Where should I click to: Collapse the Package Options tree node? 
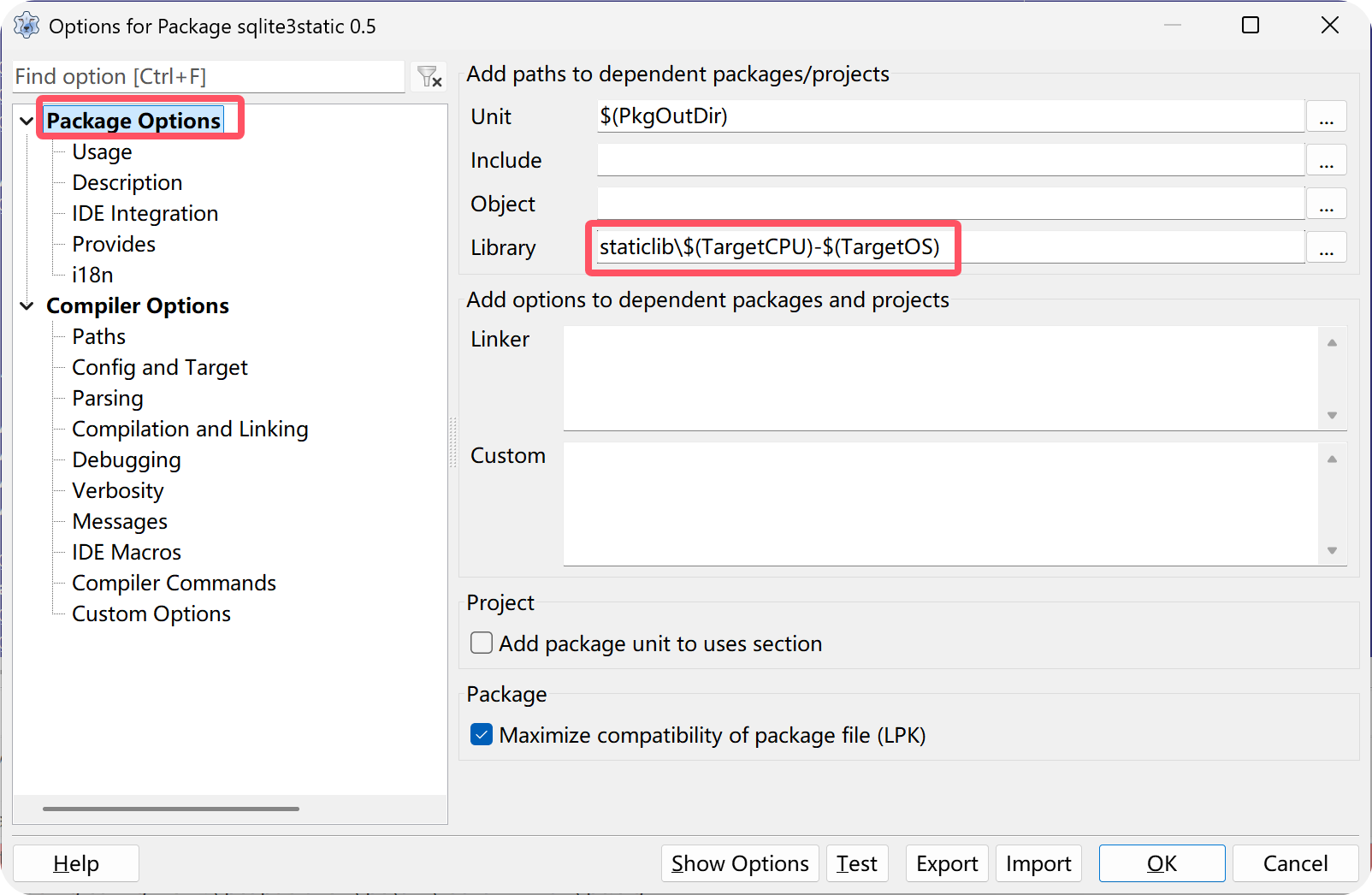[x=27, y=122]
